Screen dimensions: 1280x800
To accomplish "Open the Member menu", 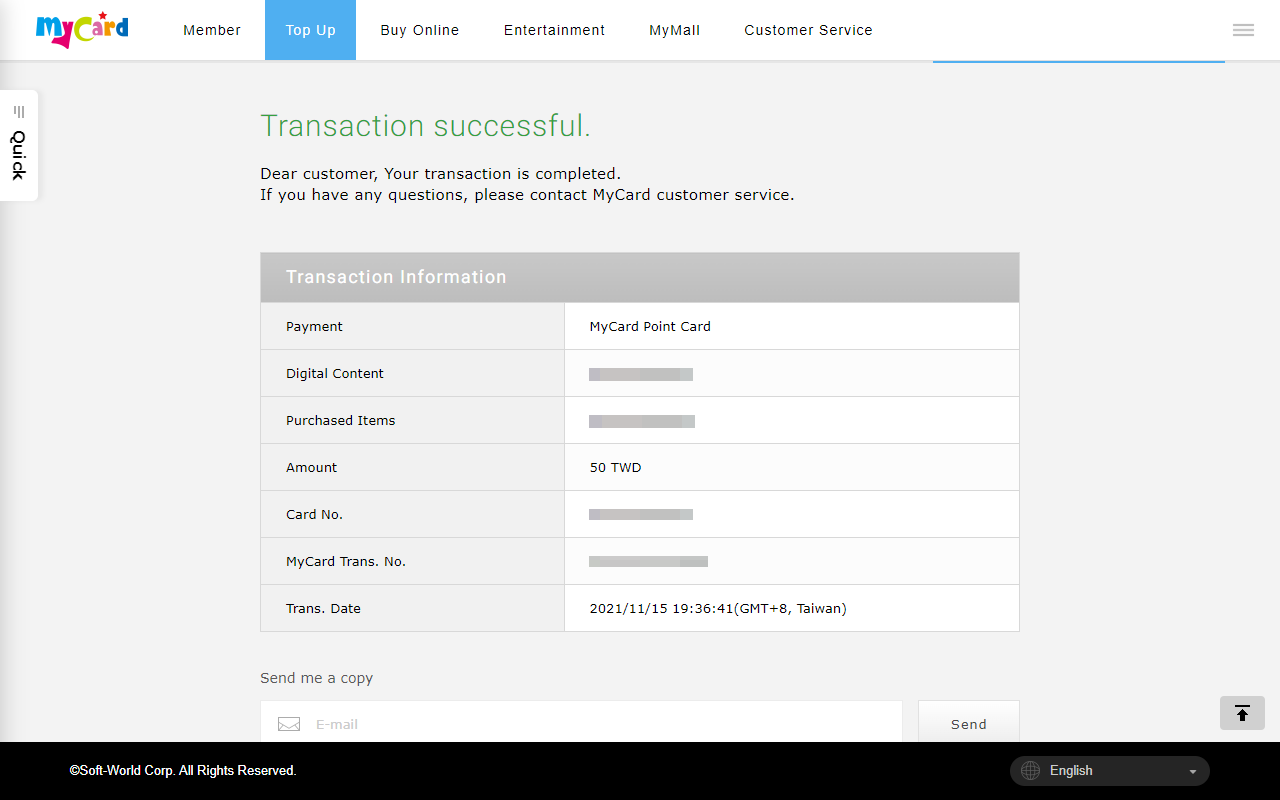I will pos(212,30).
